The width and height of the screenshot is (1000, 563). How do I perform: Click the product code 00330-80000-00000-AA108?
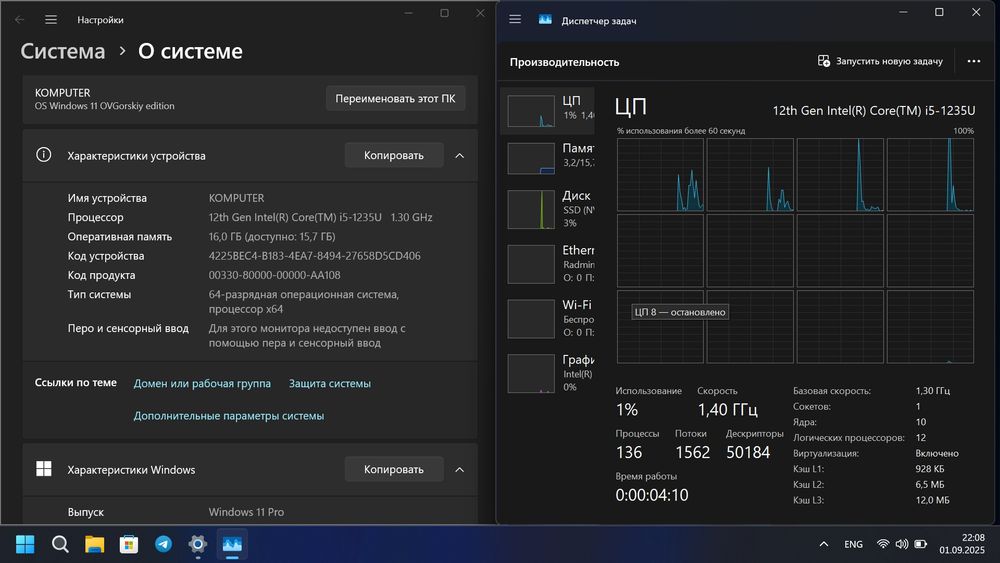coord(274,275)
